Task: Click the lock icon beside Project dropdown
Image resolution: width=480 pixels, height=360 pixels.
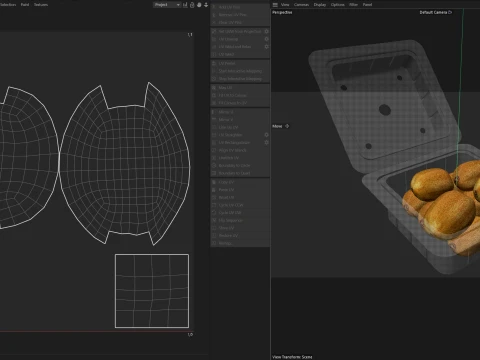Action: (x=192, y=5)
